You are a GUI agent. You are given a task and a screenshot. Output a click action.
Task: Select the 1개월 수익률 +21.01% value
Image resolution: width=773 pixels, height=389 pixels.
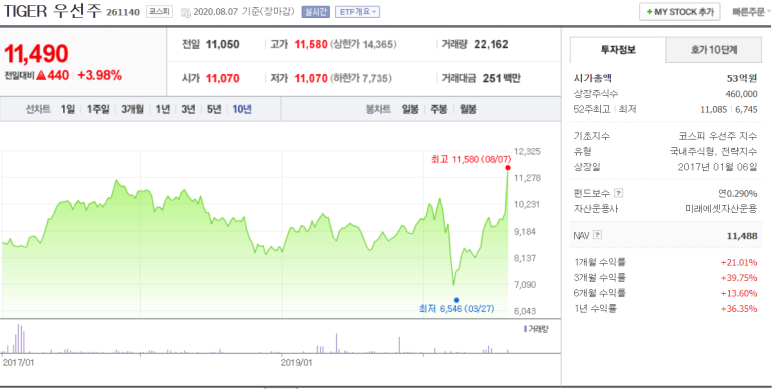[x=739, y=262]
